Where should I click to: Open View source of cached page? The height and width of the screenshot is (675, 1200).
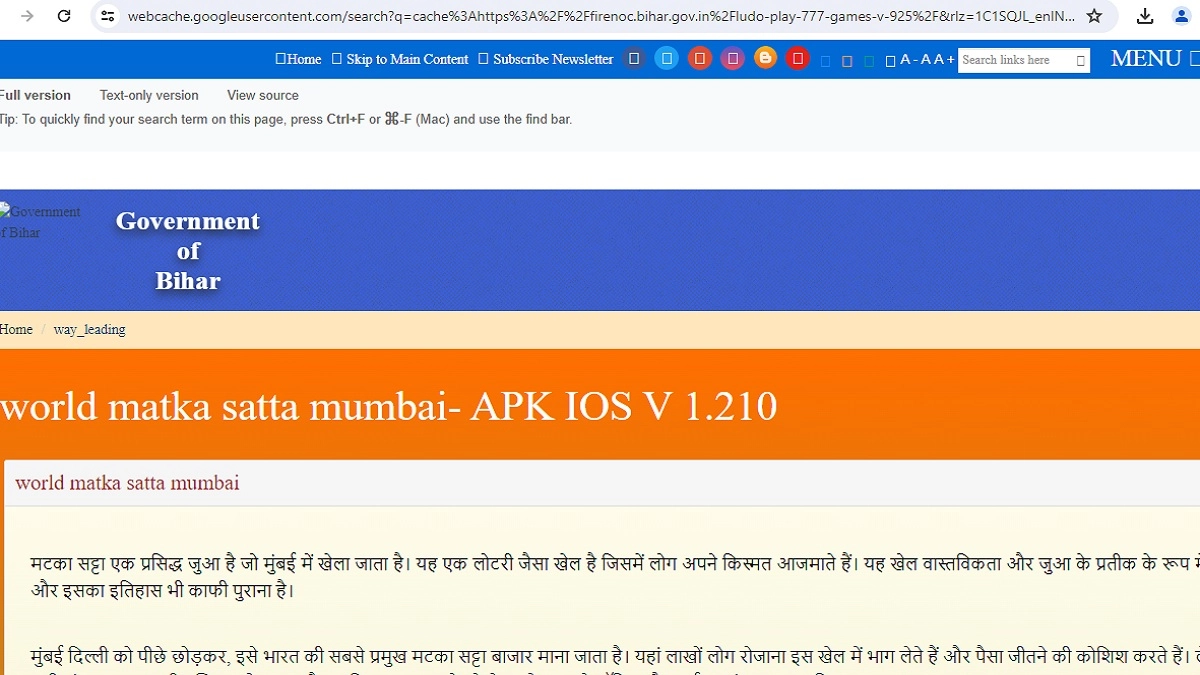262,95
